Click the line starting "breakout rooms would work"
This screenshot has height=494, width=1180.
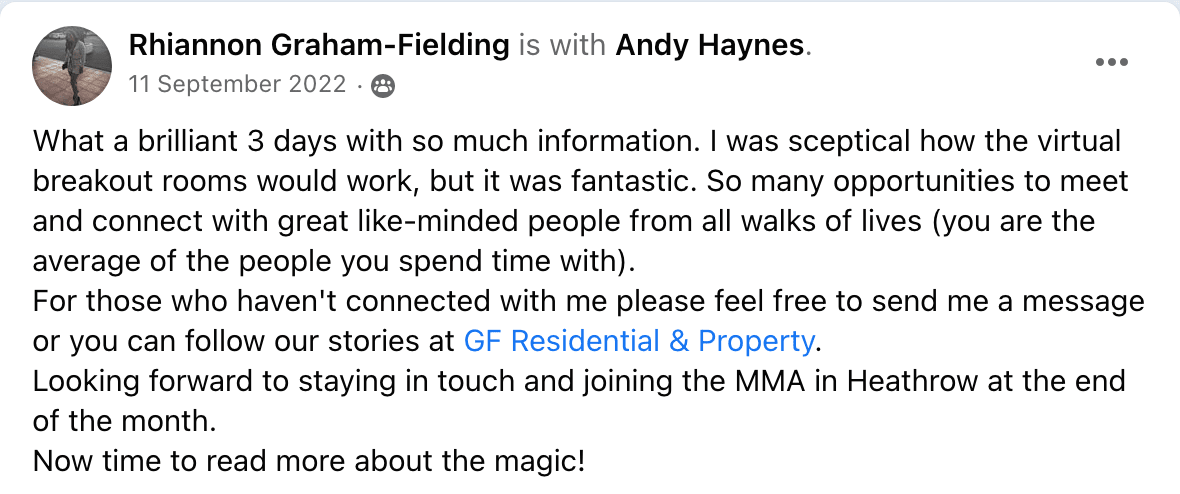(x=581, y=181)
